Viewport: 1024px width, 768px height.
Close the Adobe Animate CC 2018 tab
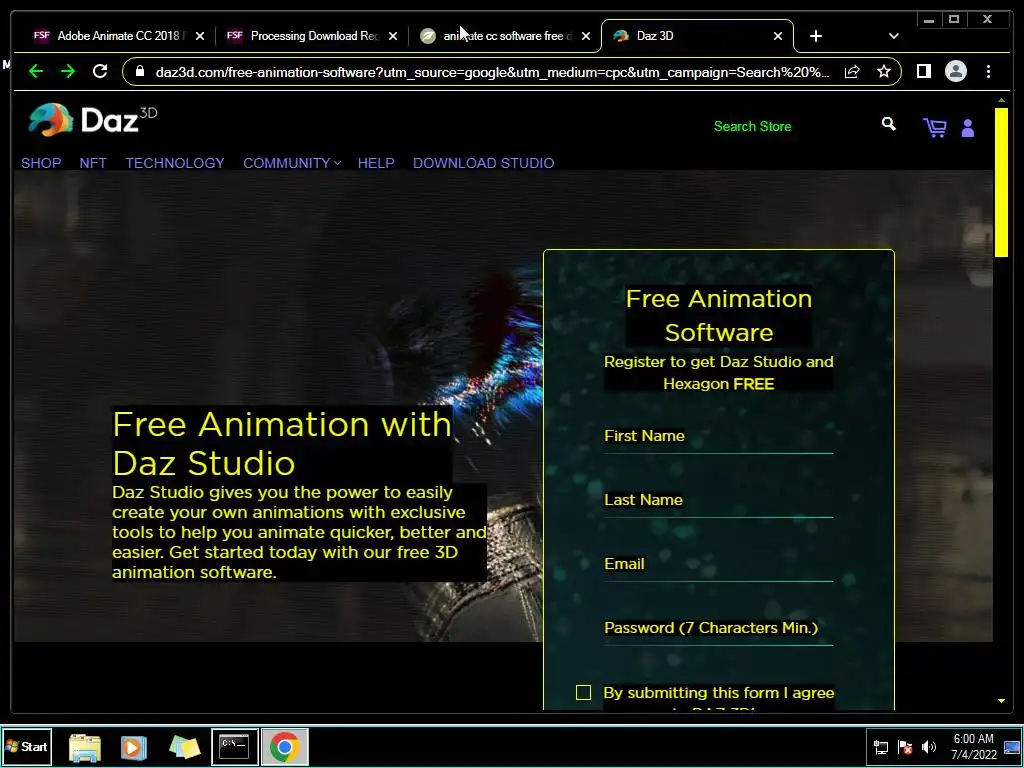click(x=200, y=37)
